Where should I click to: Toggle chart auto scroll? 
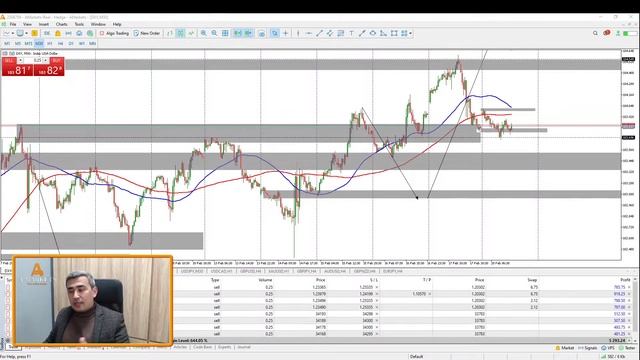(x=237, y=33)
